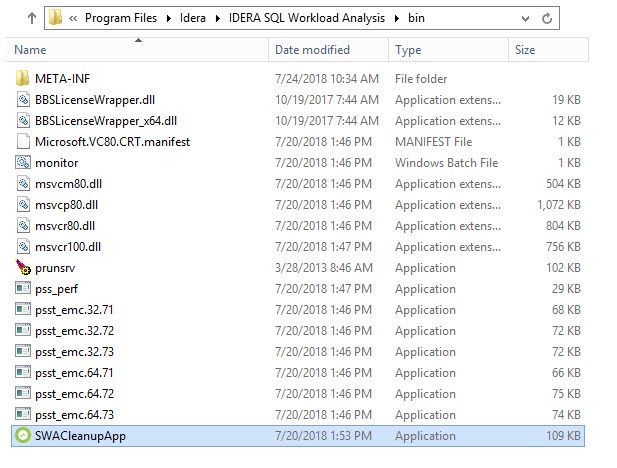Click psst_emc.64.71 file name

pyautogui.click(x=74, y=373)
